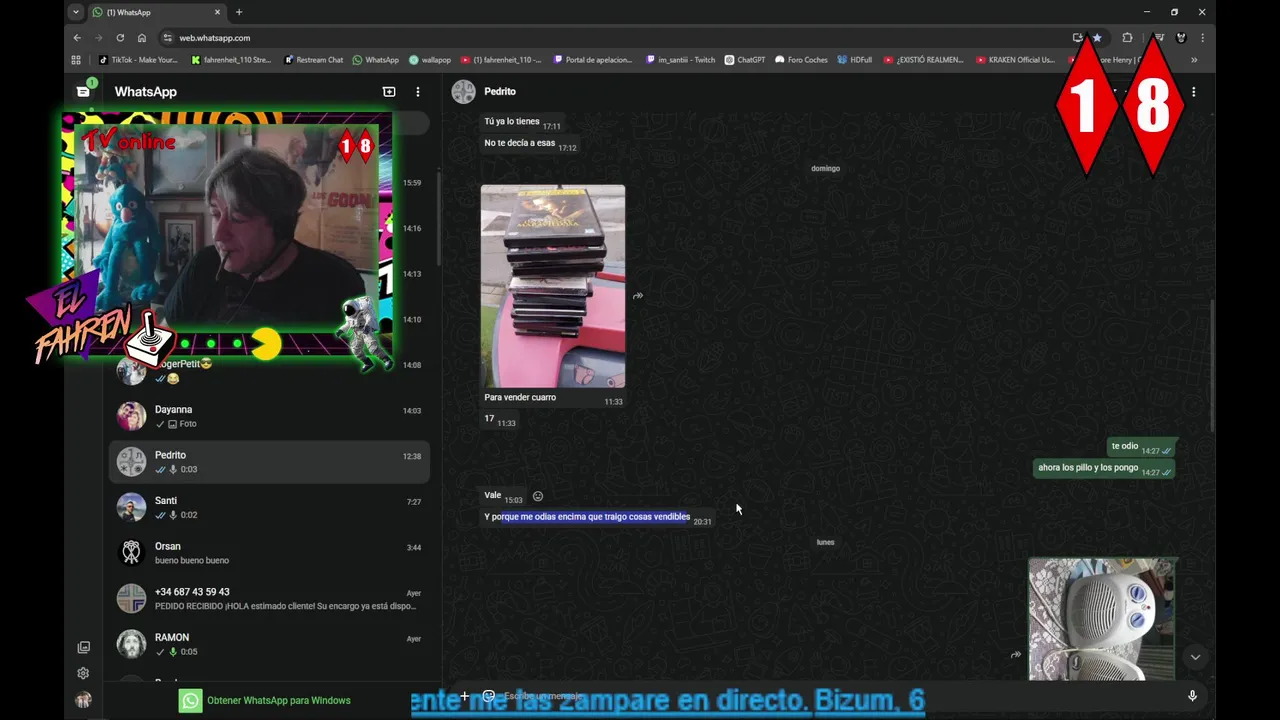Click the attach plus icon in composer
The image size is (1280, 720).
tap(464, 696)
